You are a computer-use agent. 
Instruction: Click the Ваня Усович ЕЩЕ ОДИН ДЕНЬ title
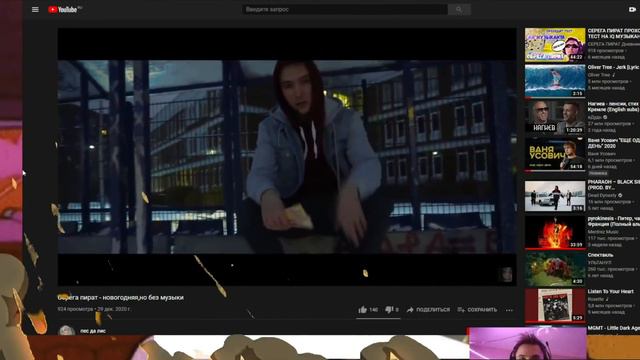(x=613, y=143)
